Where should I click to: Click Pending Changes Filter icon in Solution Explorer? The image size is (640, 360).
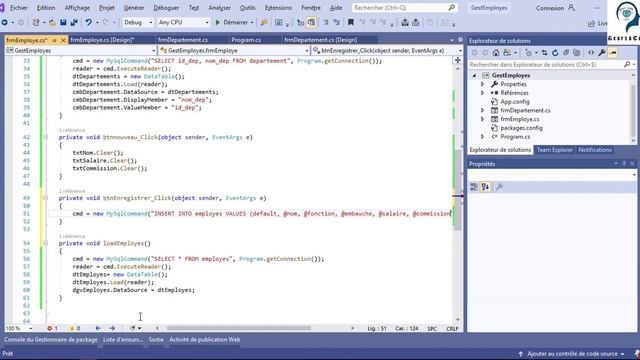529,53
